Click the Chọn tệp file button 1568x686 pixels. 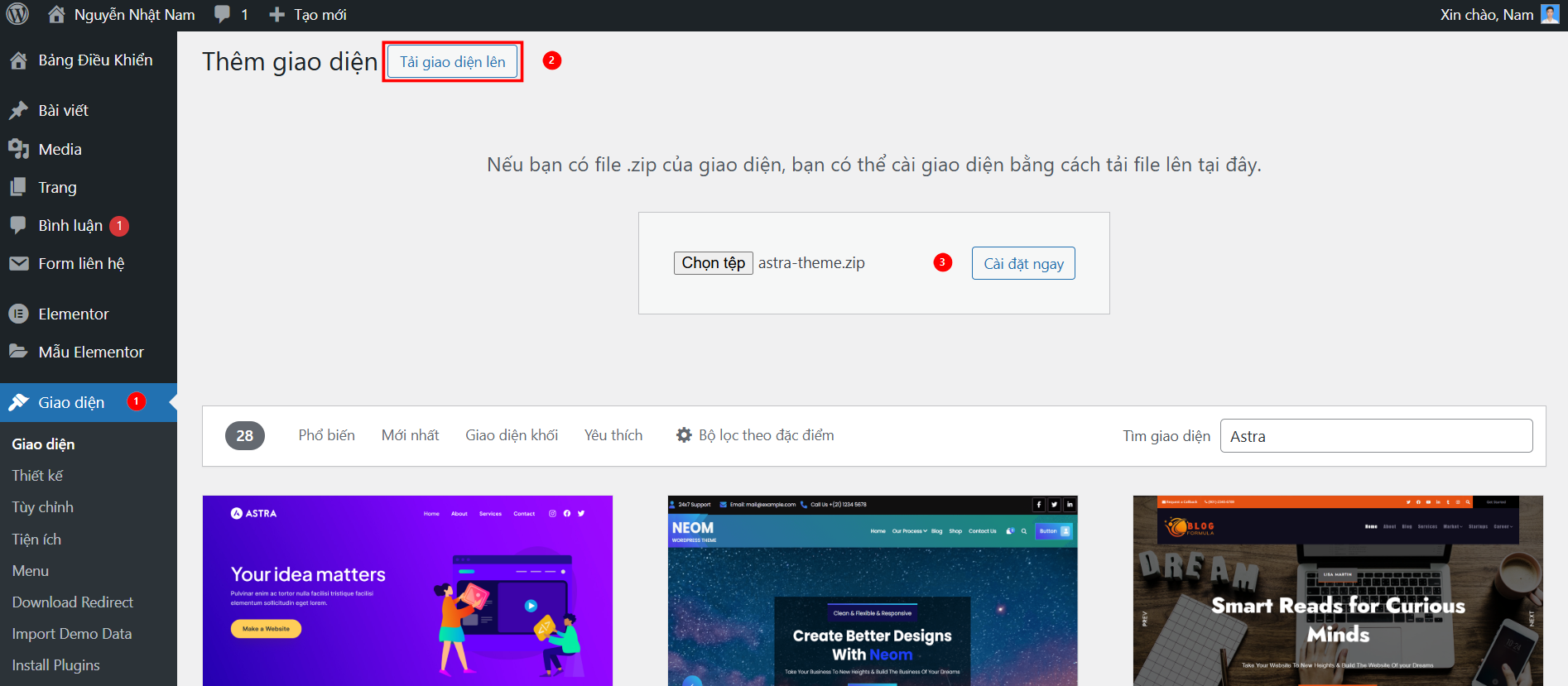[714, 263]
